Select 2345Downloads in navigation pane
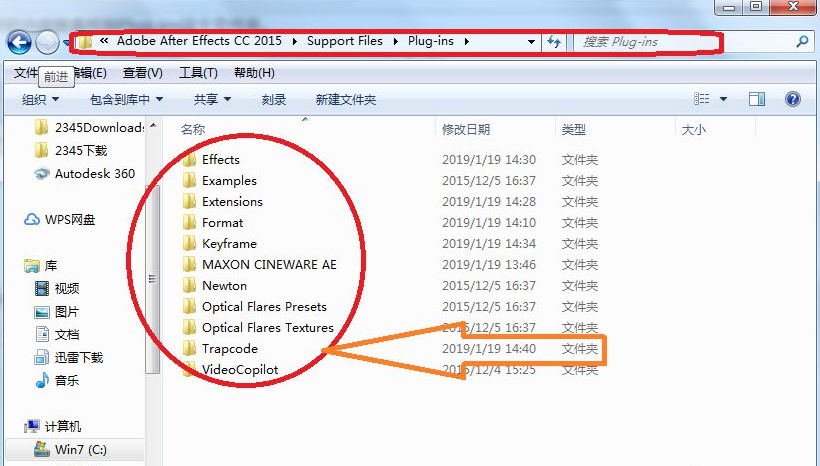 point(90,127)
